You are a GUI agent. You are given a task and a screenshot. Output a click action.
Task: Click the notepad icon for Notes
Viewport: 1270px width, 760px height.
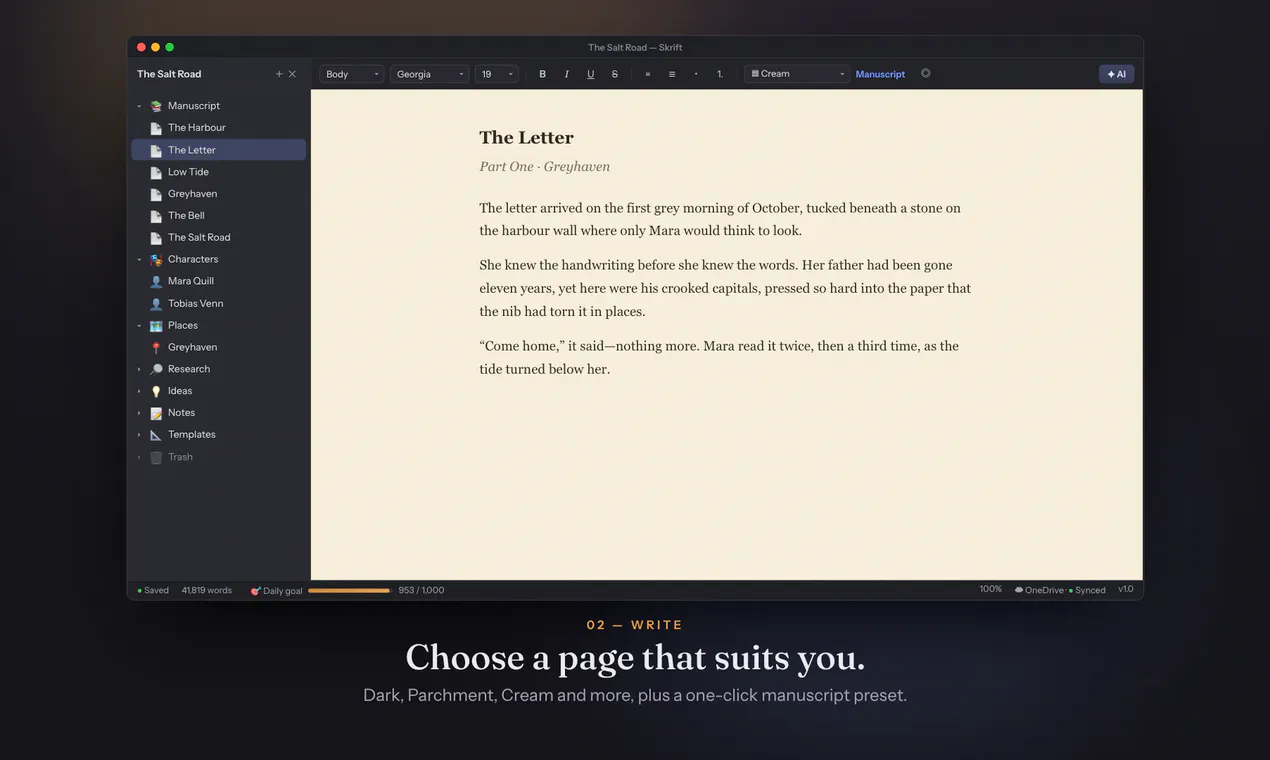pyautogui.click(x=156, y=413)
